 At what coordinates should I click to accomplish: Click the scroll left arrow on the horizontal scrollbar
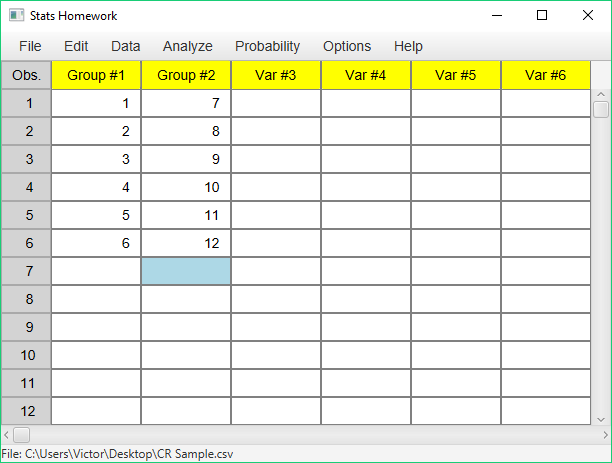point(6,435)
